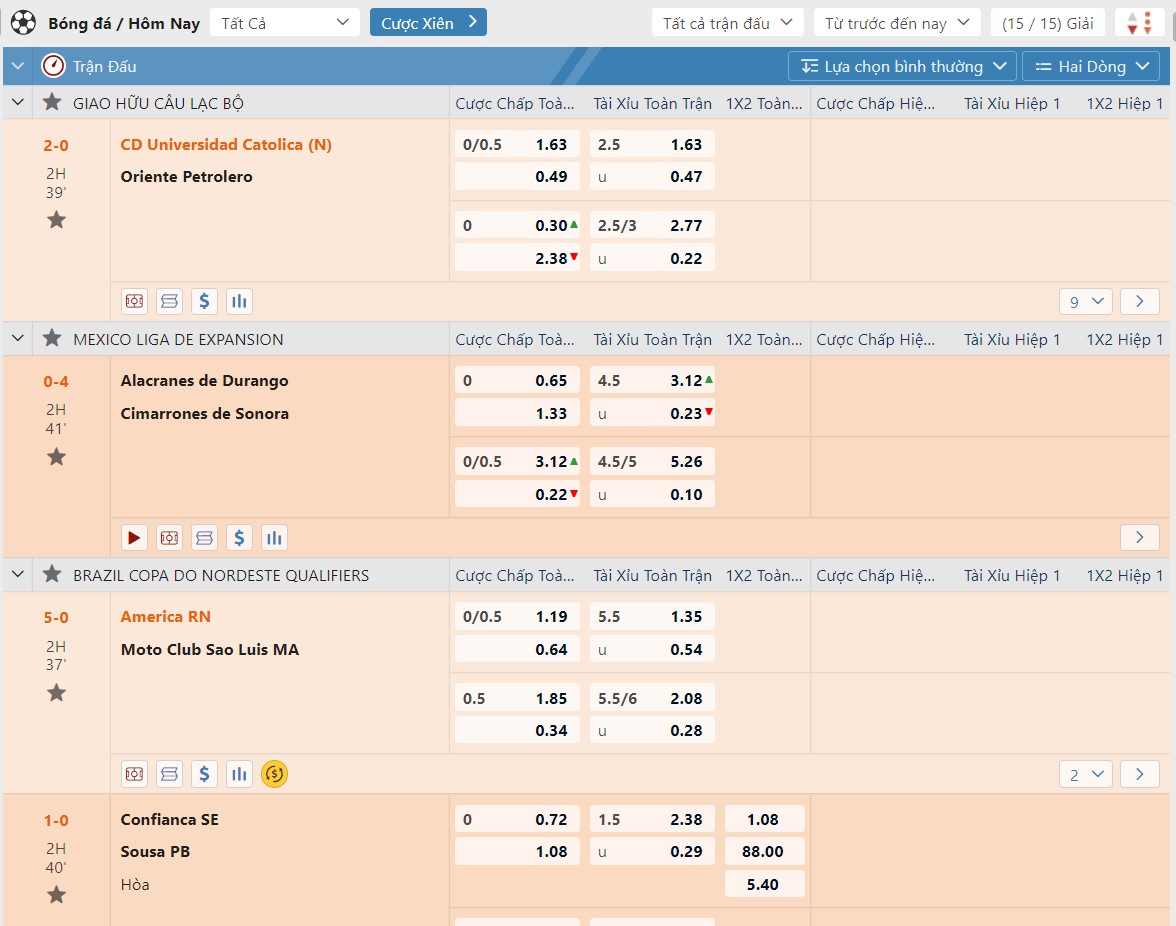1176x926 pixels.
Task: Select under 4.5/5 odds 0.10
Action: point(652,494)
